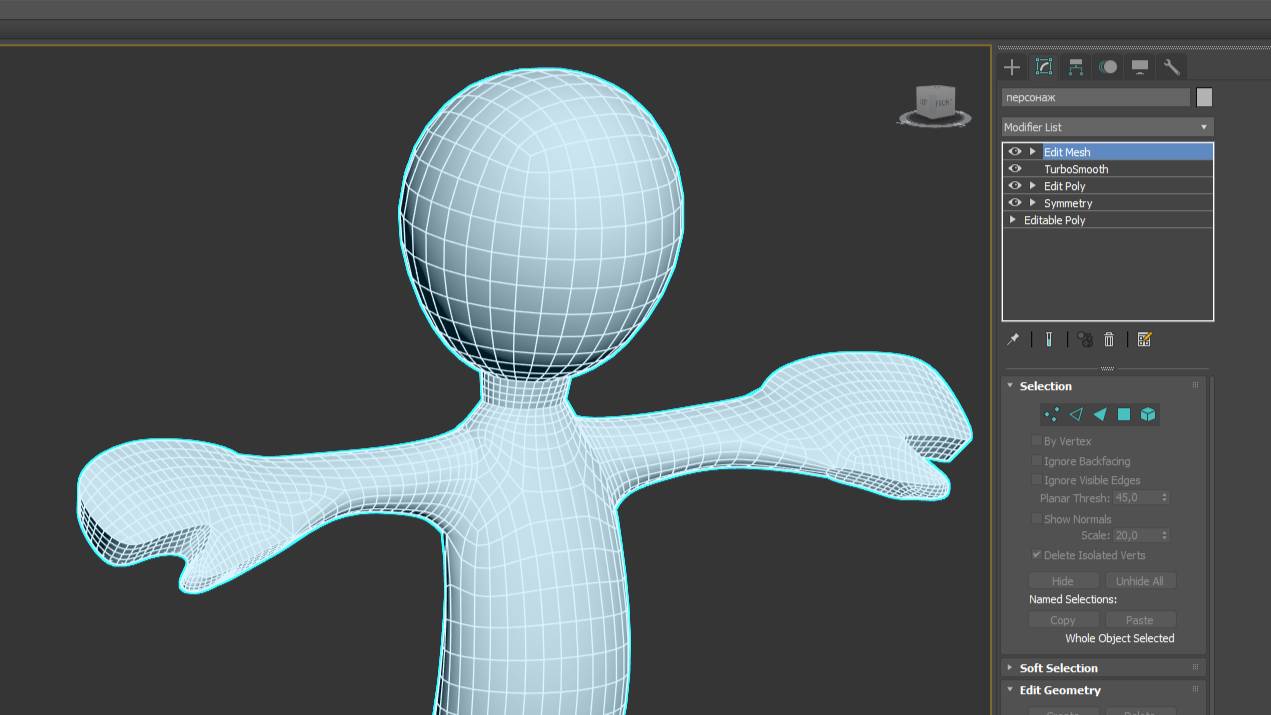The height and width of the screenshot is (715, 1271).
Task: Expand the Soft Selection rollout
Action: click(1010, 667)
